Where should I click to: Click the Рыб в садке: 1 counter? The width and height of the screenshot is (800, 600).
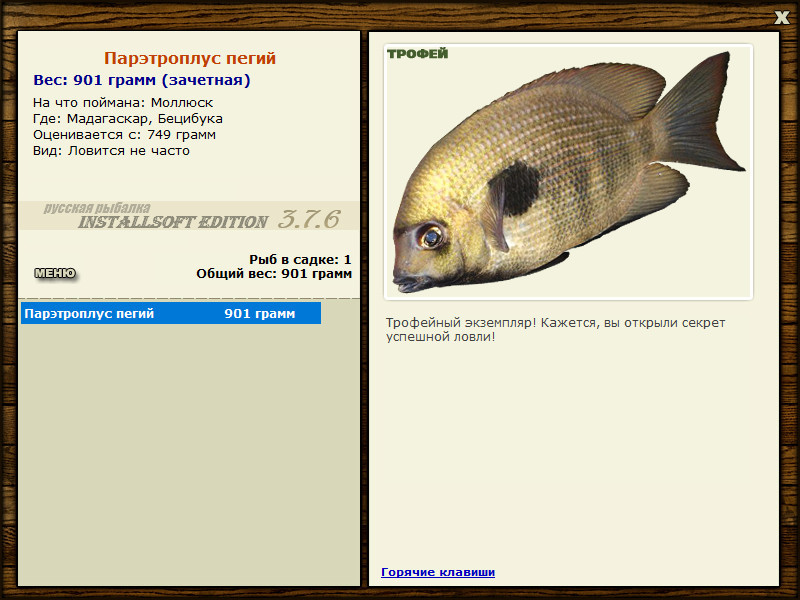tap(300, 260)
